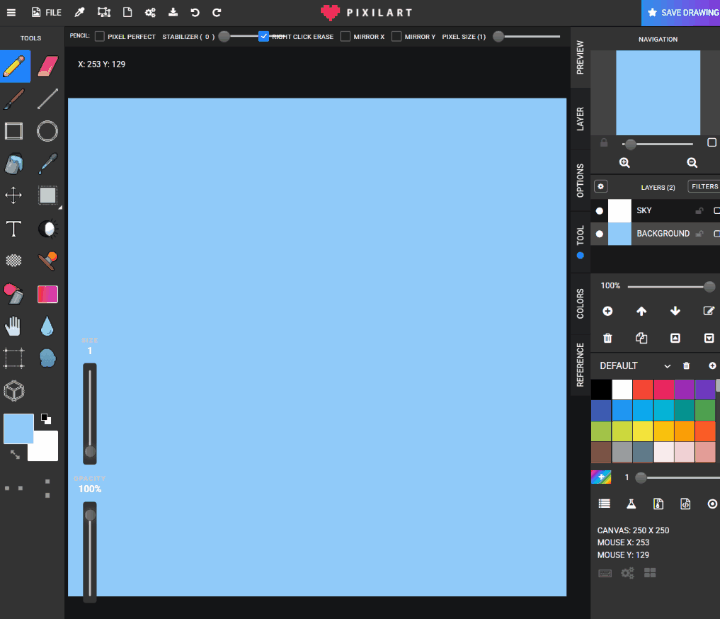
Task: Select the Text tool
Action: [13, 228]
